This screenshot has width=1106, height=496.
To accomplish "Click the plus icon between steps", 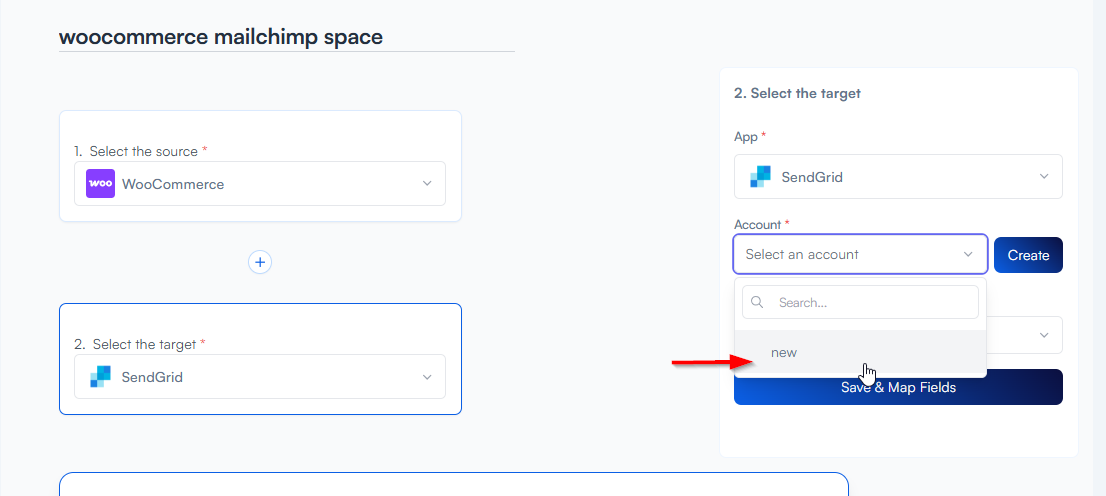I will tap(260, 262).
